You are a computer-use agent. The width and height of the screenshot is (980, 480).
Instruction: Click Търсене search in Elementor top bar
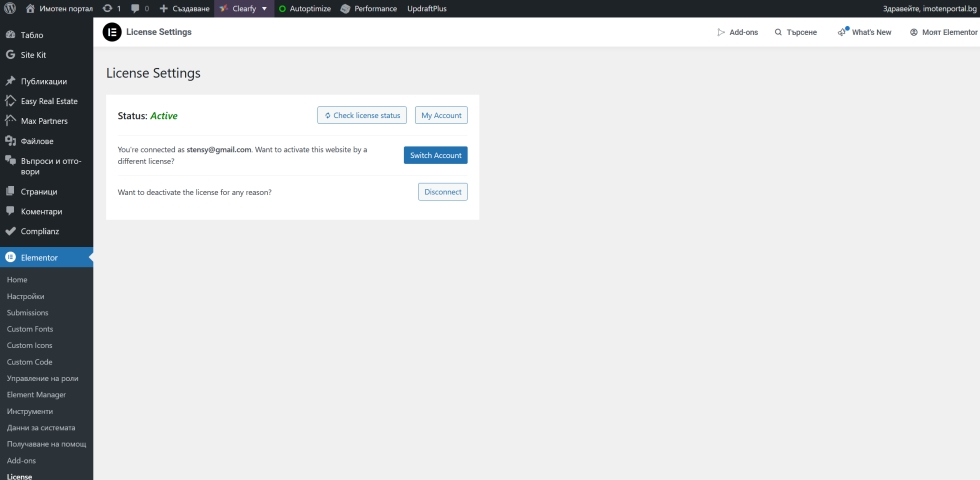pyautogui.click(x=796, y=32)
